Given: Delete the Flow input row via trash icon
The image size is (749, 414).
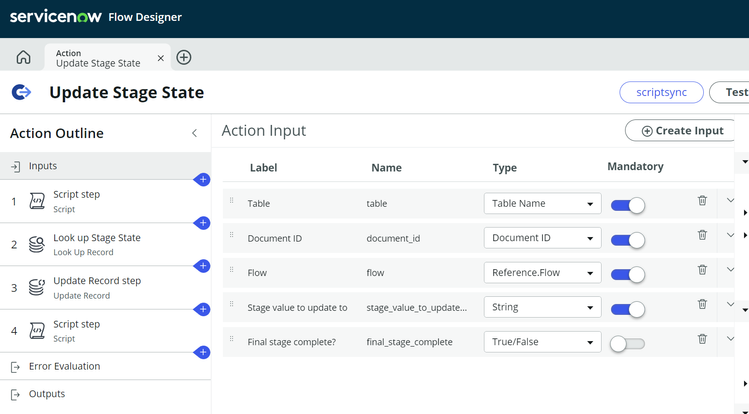Looking at the screenshot, I should click(702, 269).
